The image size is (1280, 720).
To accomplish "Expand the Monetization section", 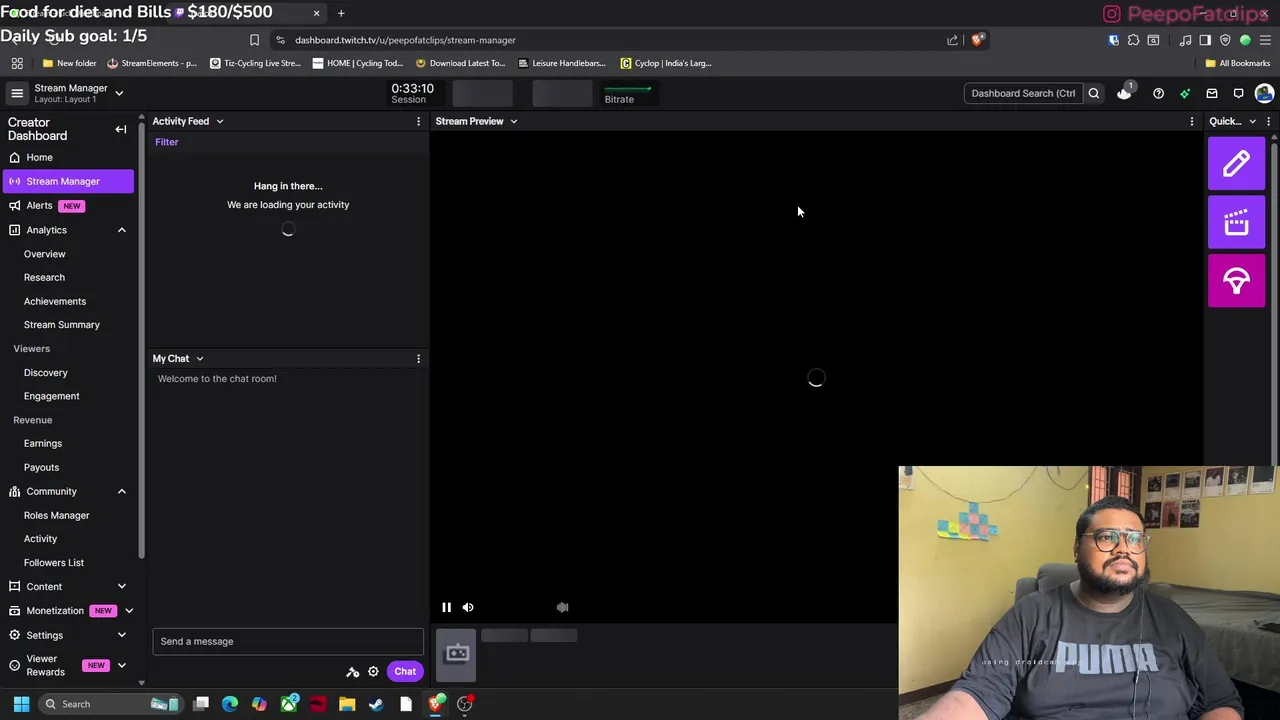I will 128,610.
